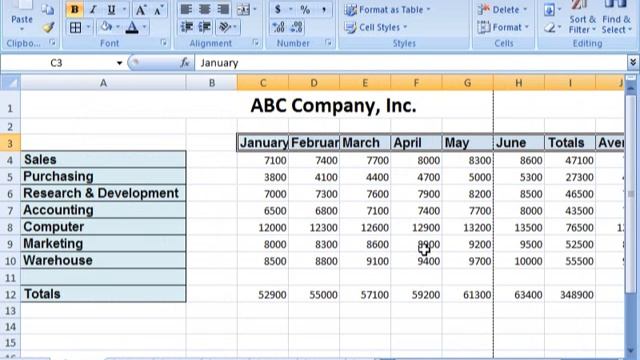Apply Font Color letter A
The width and height of the screenshot is (640, 360).
pos(132,27)
